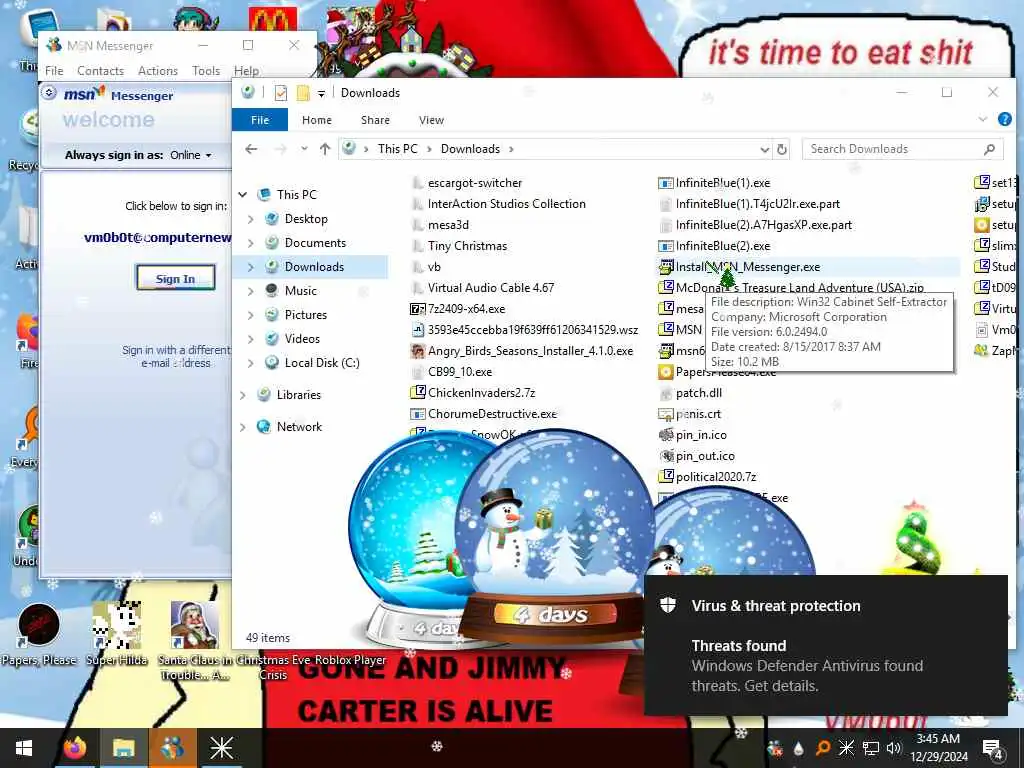Switch to the Home ribbon tab
Screen dimensions: 1024x768
point(317,120)
